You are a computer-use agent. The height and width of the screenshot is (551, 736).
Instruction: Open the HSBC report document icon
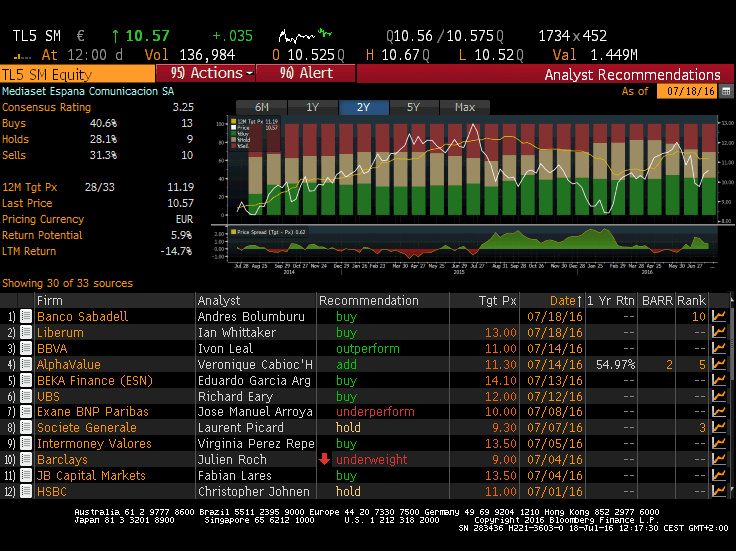26,491
